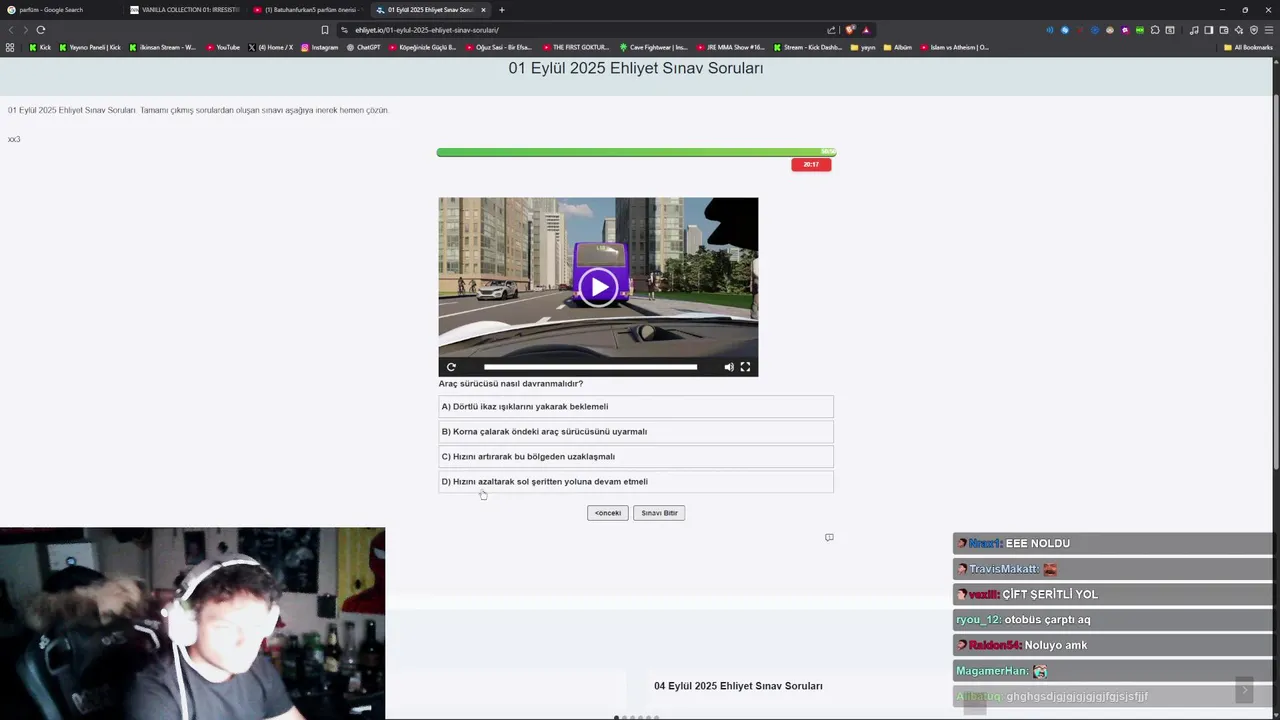Mute the question video sound
The width and height of the screenshot is (1280, 720).
tap(729, 367)
